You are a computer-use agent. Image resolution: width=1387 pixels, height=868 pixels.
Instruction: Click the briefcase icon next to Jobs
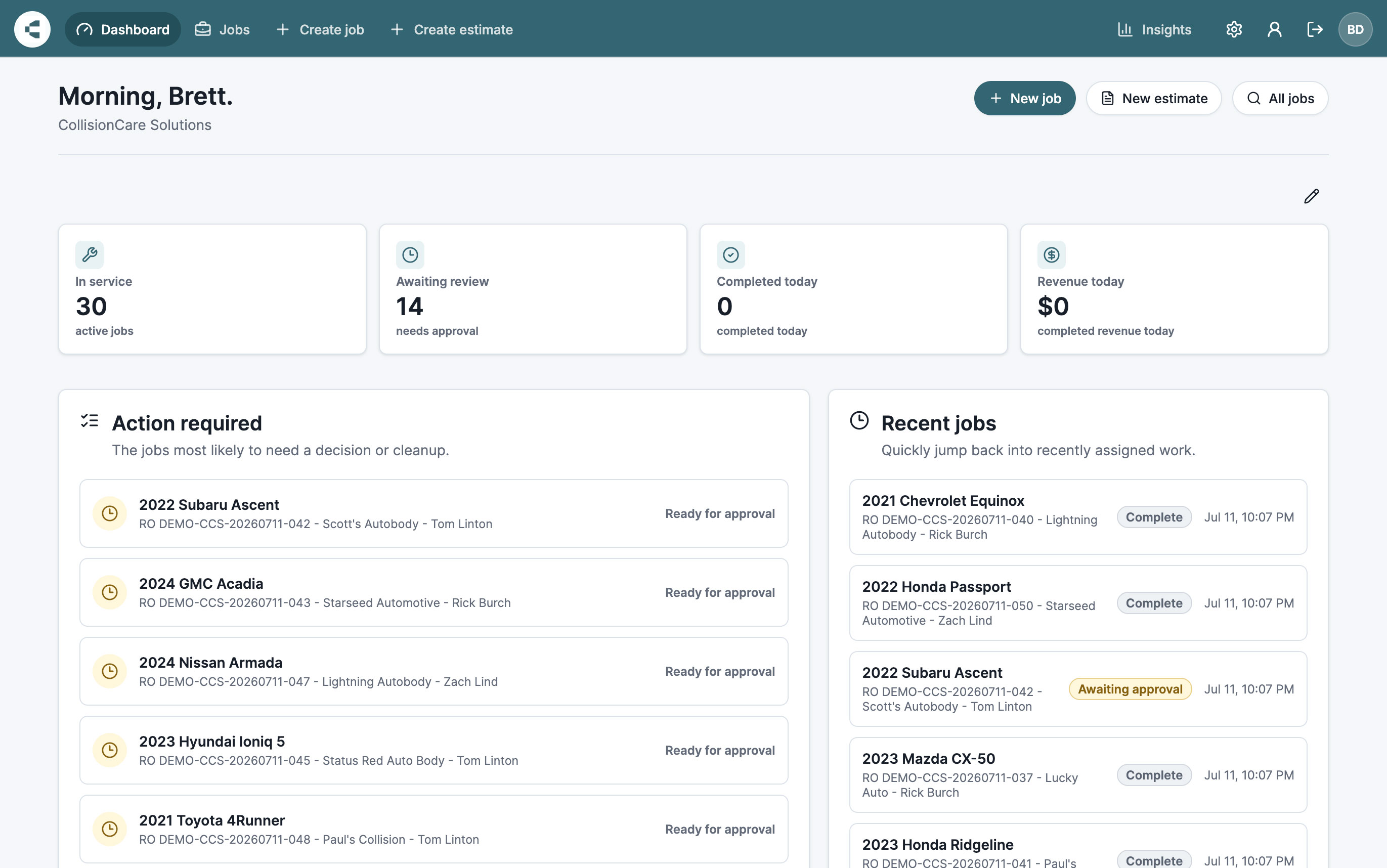(x=203, y=29)
